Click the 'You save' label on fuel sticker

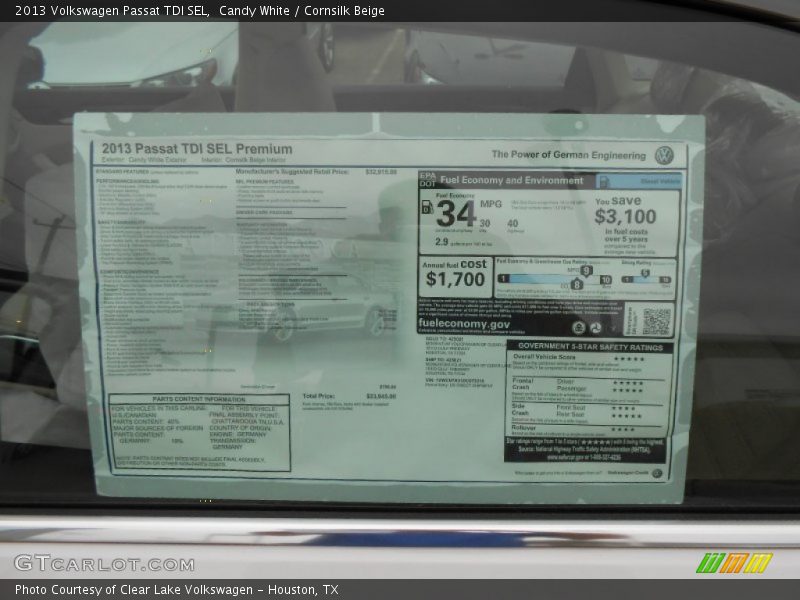[618, 201]
